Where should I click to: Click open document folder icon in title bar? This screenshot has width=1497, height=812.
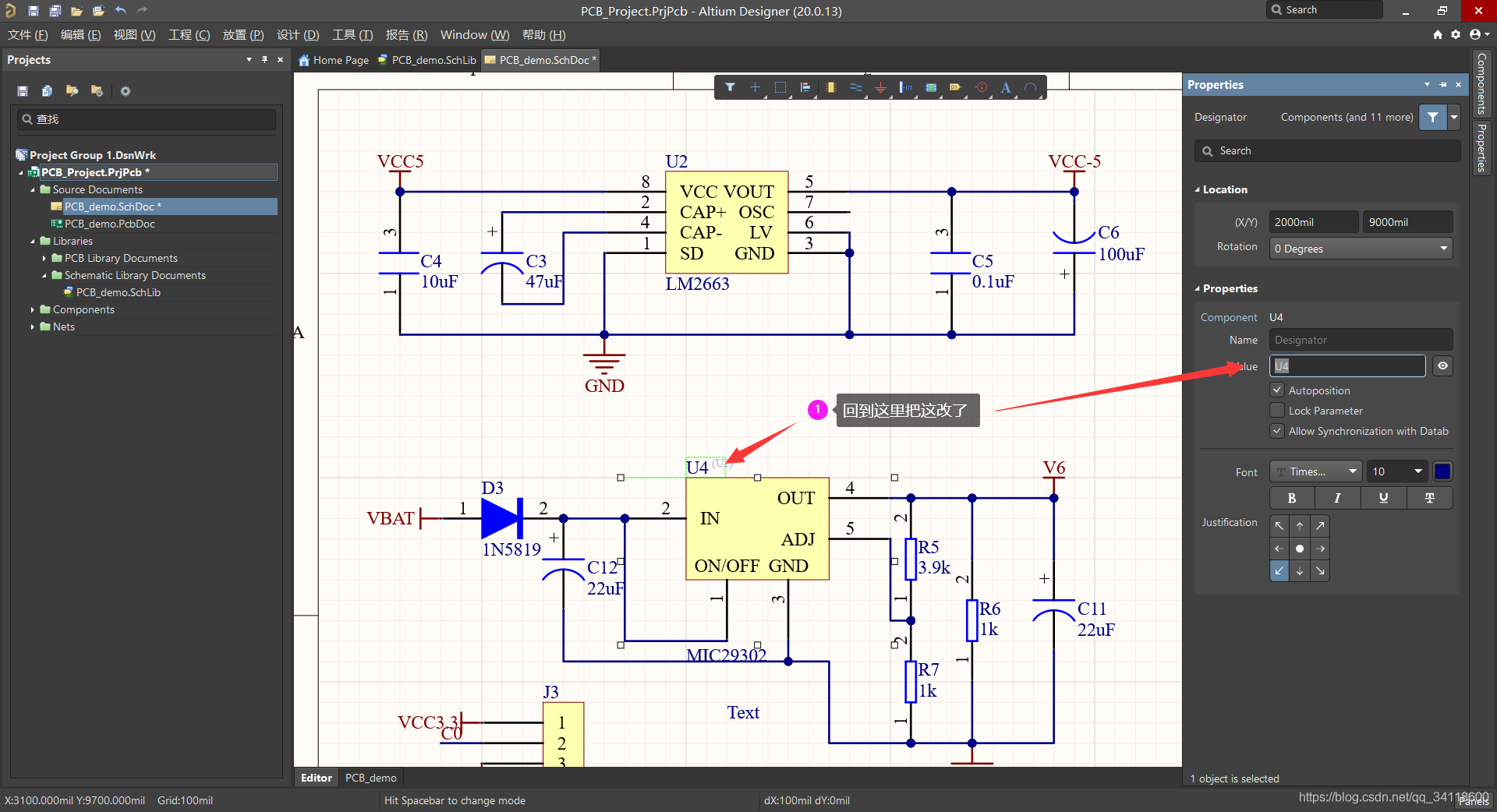coord(76,10)
